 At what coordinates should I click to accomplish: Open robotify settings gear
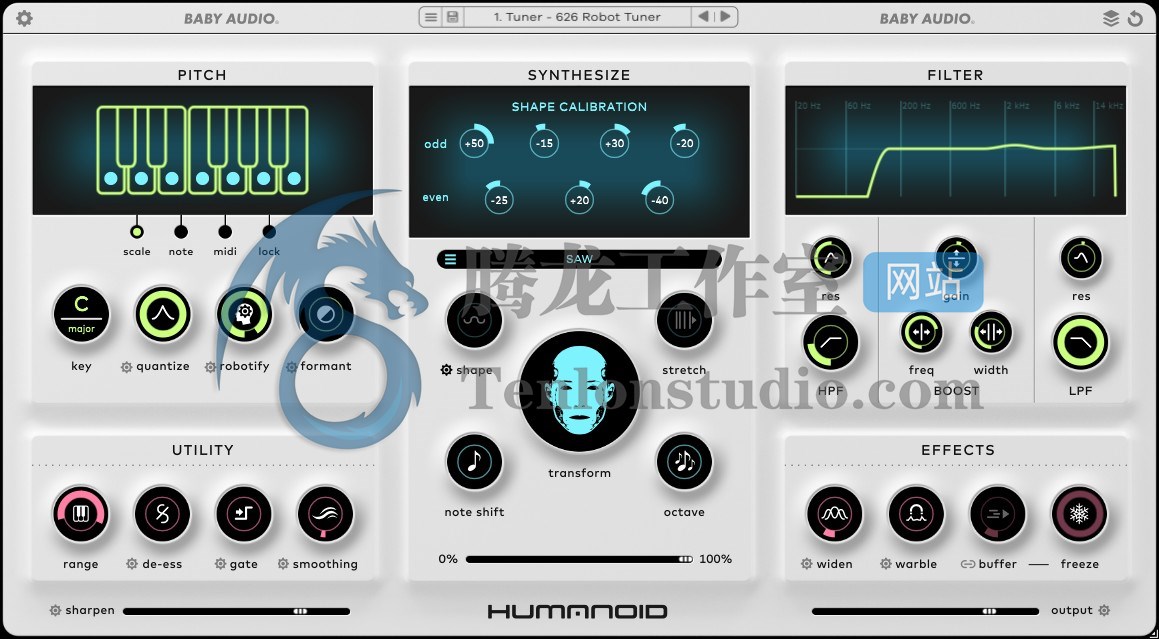[x=210, y=367]
